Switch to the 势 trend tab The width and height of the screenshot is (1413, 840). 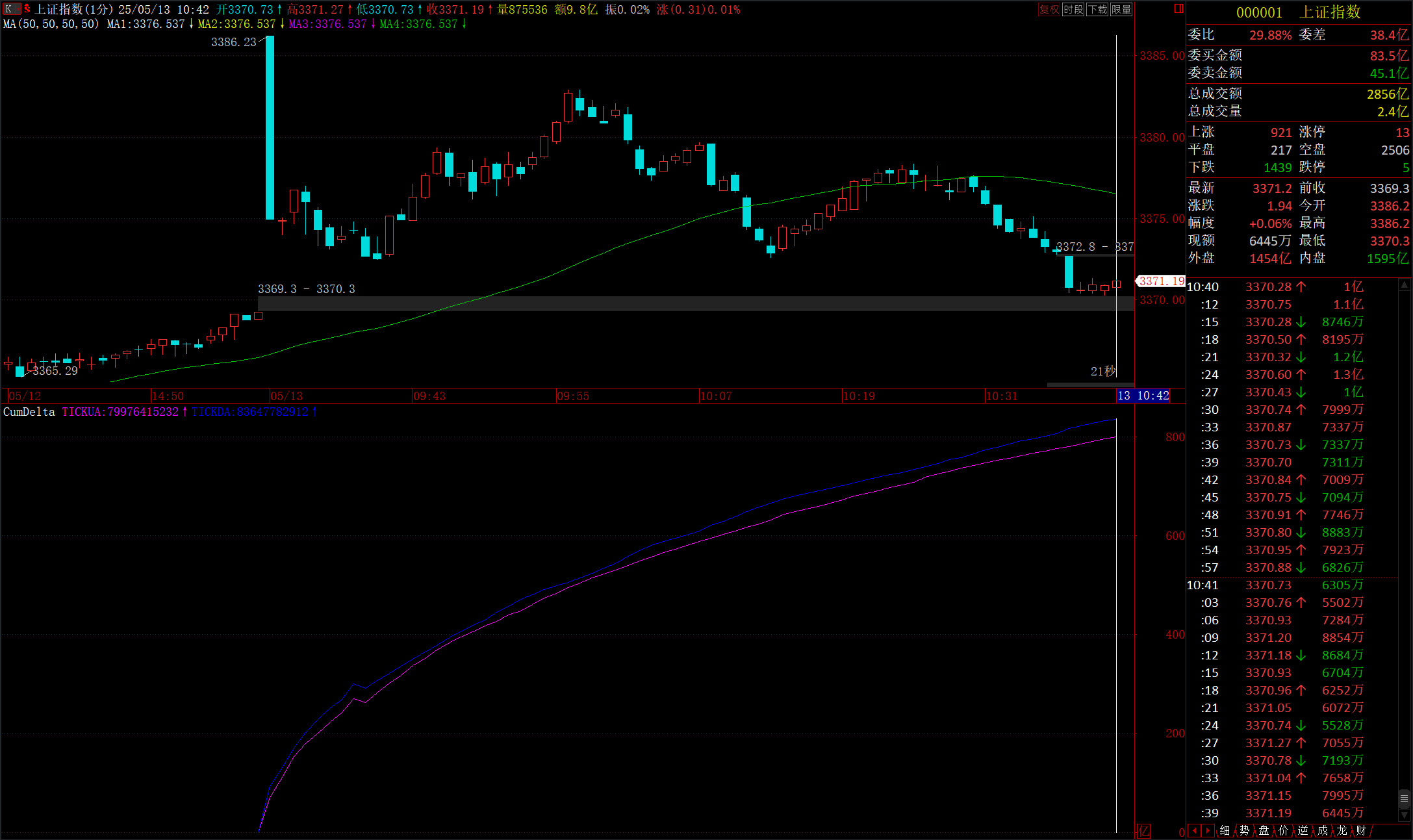[x=1244, y=830]
